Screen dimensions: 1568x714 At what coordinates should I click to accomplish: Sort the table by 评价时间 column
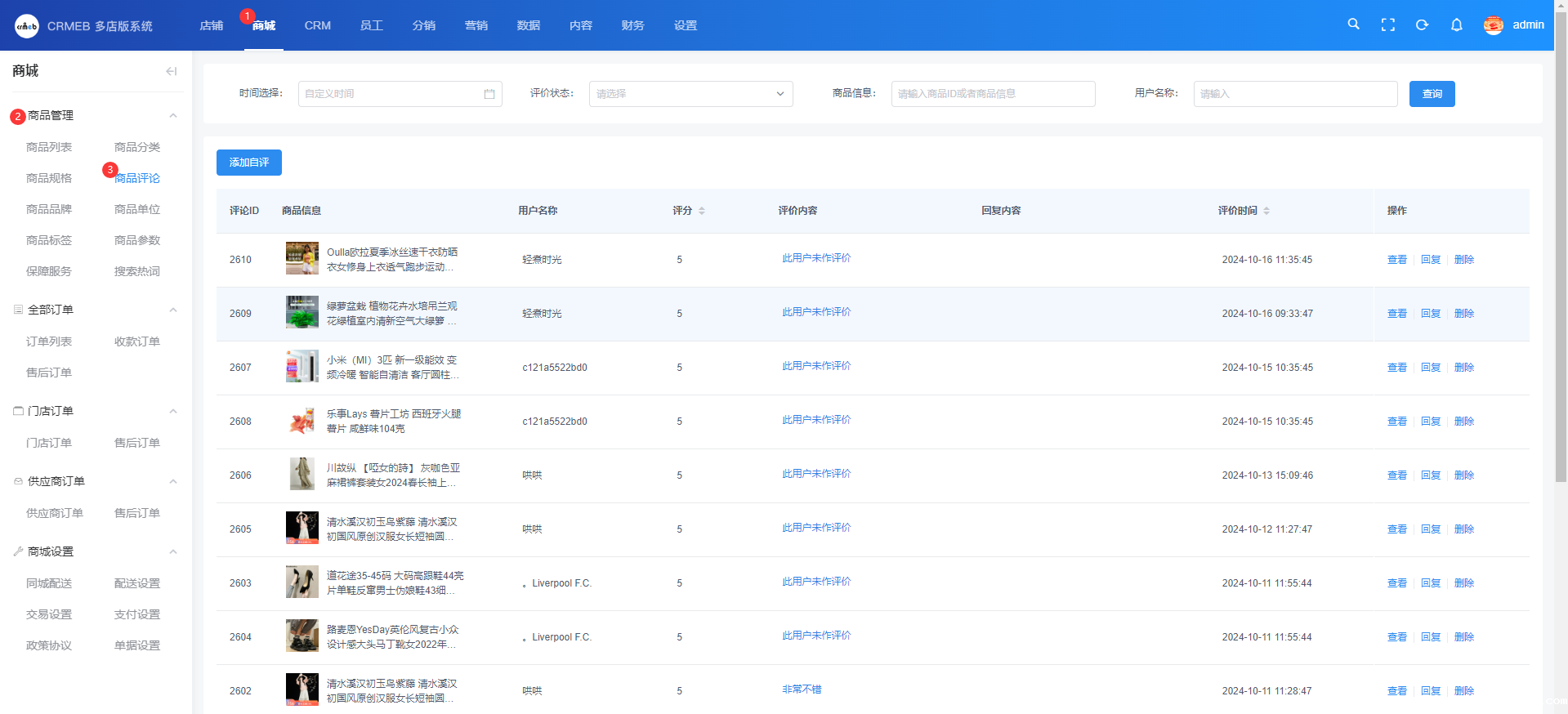[x=1266, y=211]
